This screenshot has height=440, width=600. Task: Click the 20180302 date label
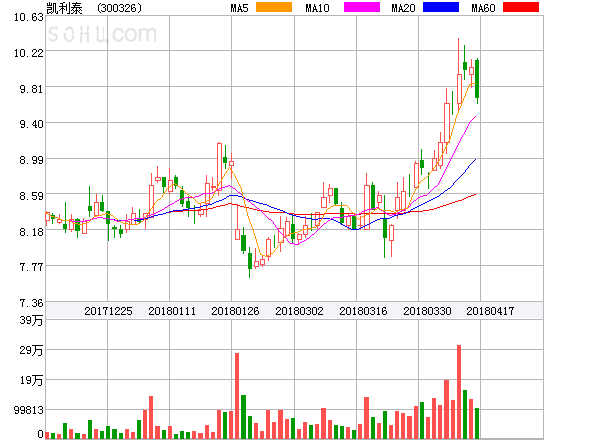[x=299, y=311]
